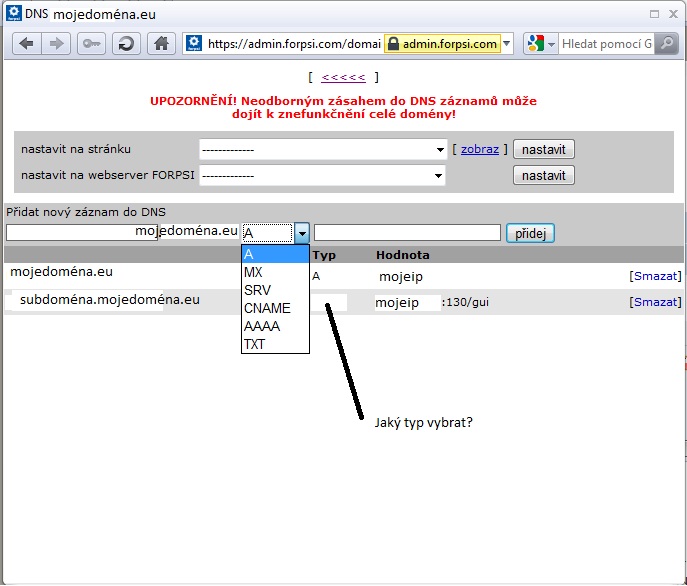
Task: Click the browser Forward arrow button
Action: click(56, 44)
